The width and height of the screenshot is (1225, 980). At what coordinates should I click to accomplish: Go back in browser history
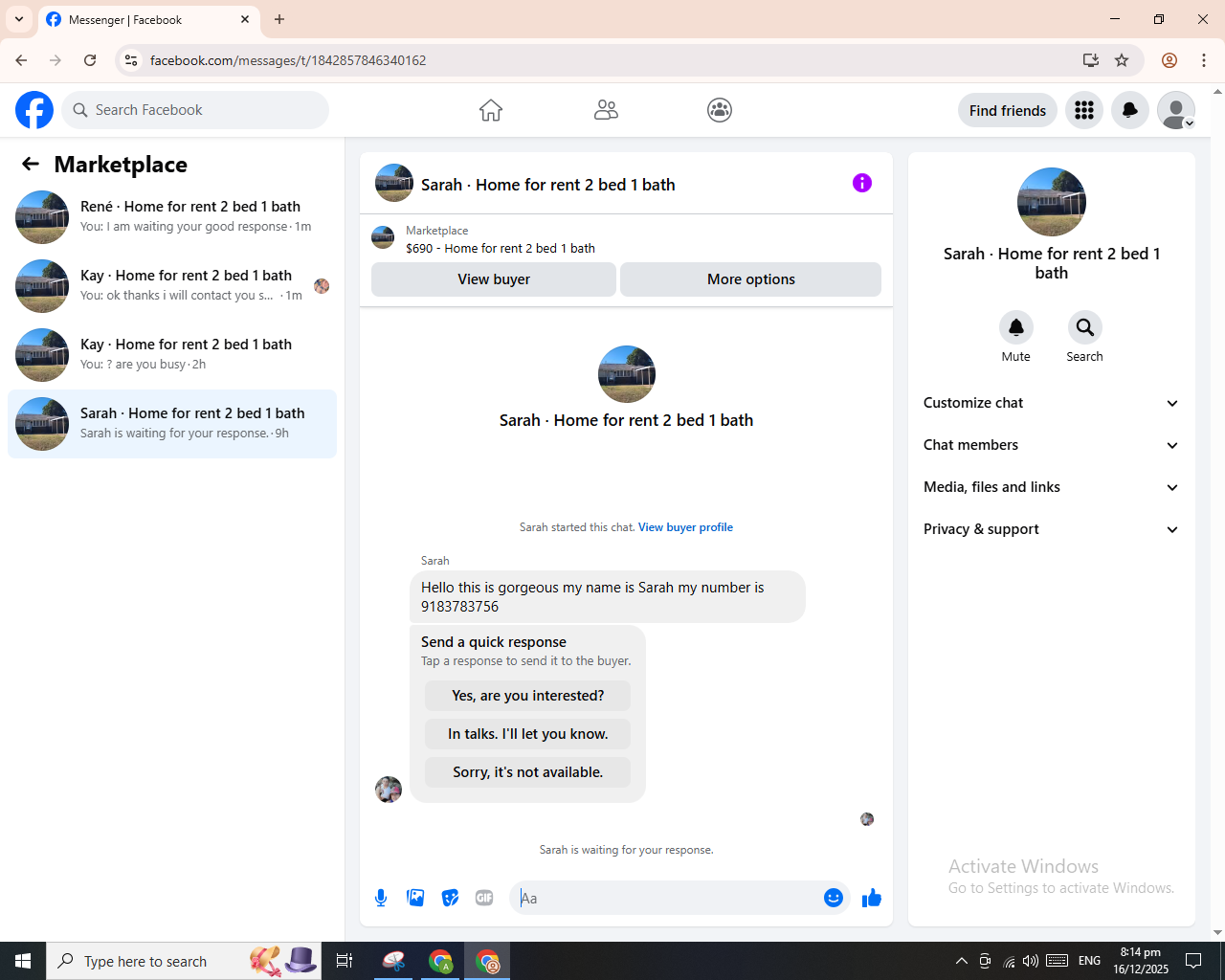(x=21, y=60)
